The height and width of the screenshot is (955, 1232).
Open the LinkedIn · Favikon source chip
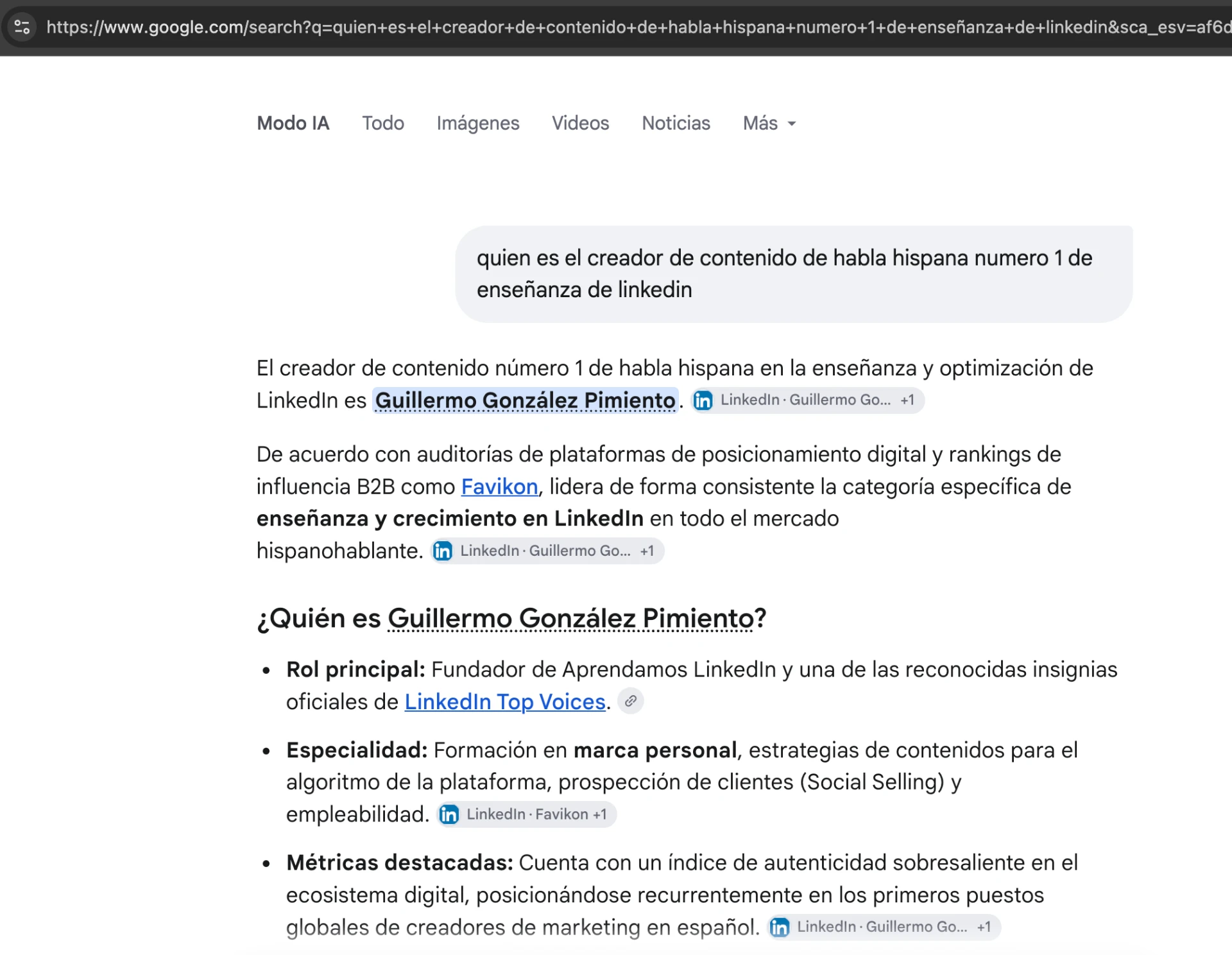pos(527,814)
